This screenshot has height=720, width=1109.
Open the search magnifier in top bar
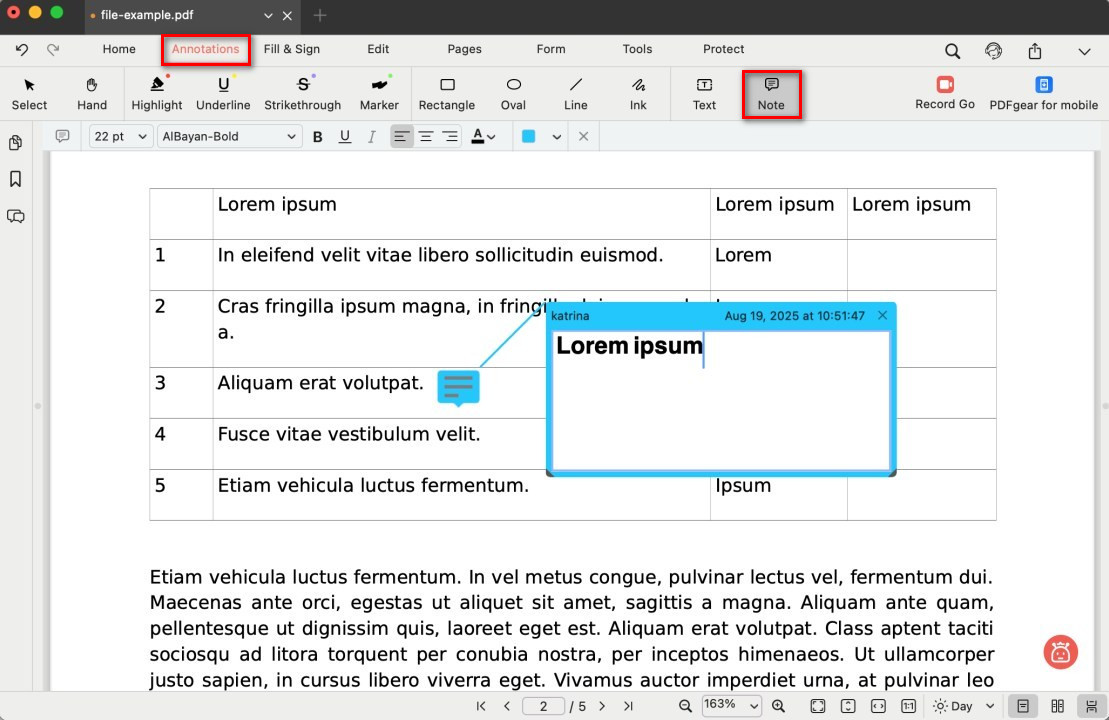pyautogui.click(x=952, y=50)
